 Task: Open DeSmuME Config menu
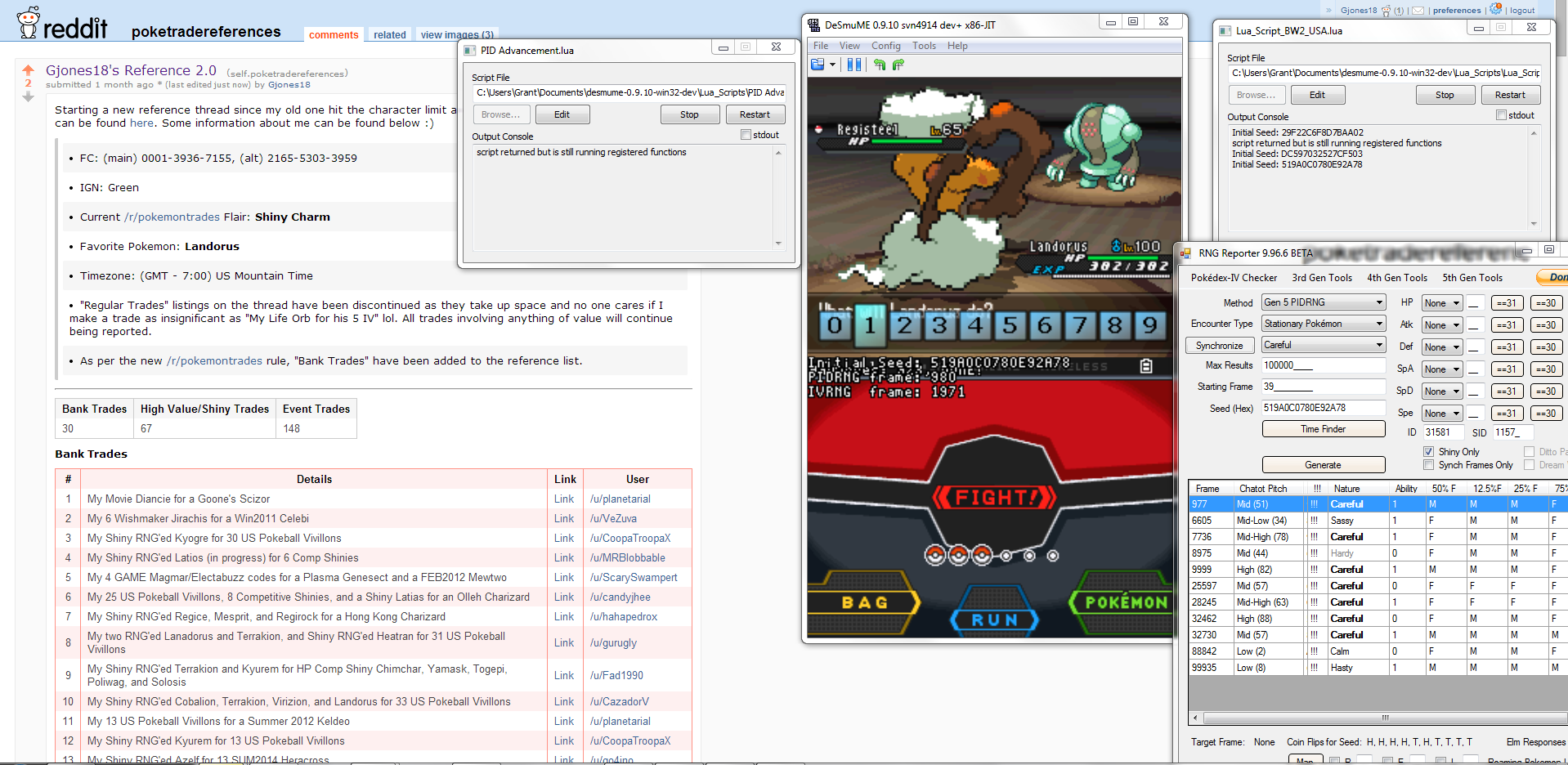pos(886,46)
